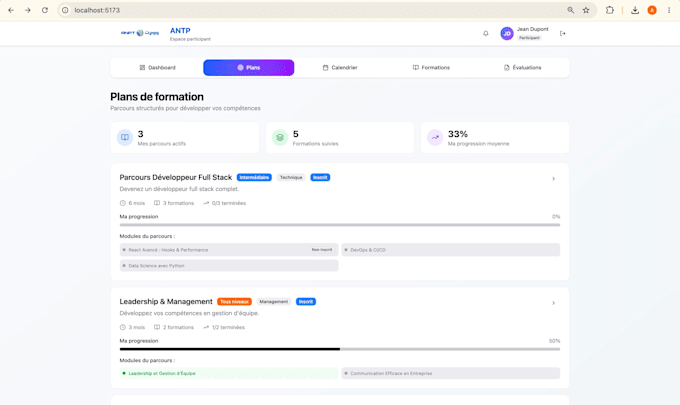Click the Full Stack progression bar at 0%
The image size is (680, 405).
pos(340,225)
